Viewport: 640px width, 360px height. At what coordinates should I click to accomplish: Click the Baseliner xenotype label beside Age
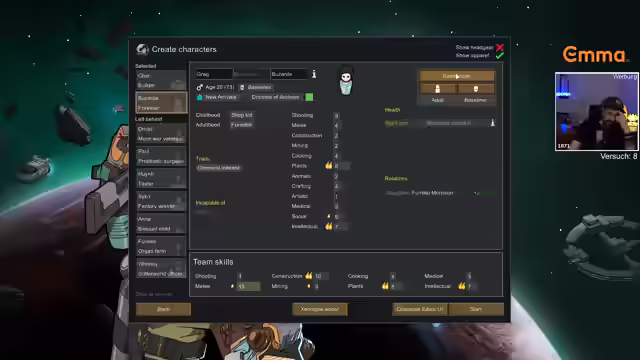256,87
